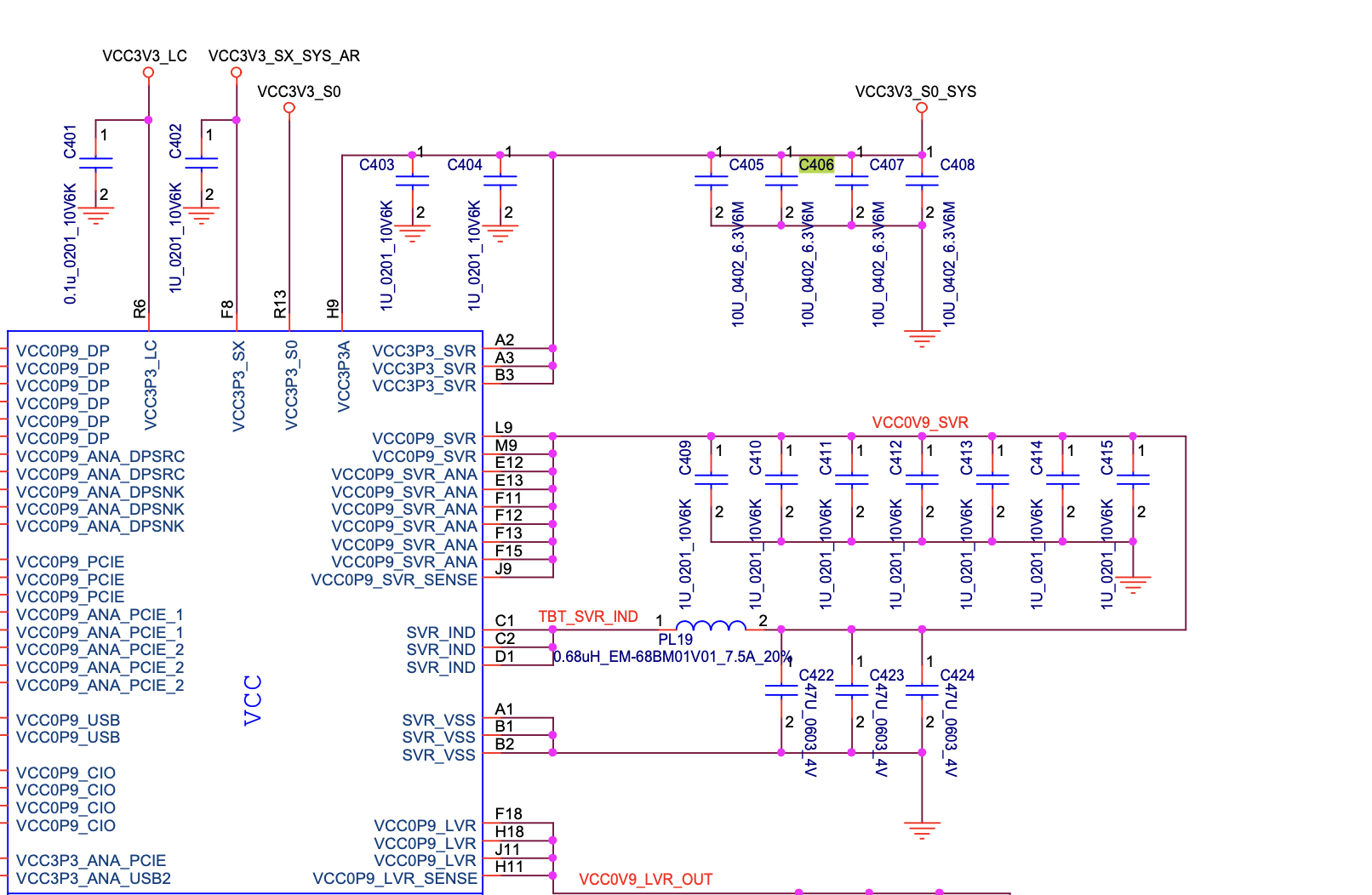
Task: Click the 0.68uH inductor value text
Action: click(x=672, y=657)
